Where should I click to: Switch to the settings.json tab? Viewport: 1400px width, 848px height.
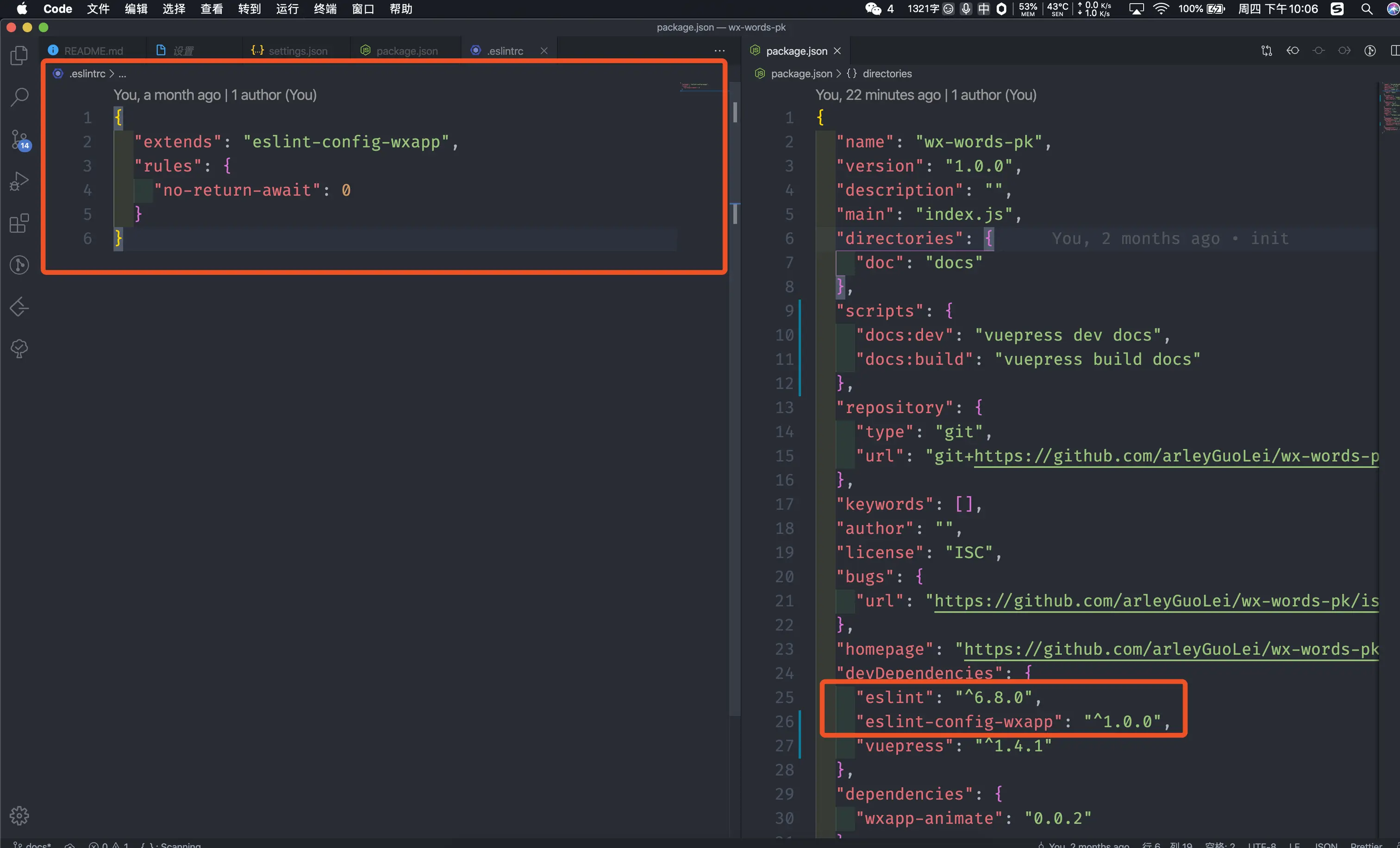point(297,51)
